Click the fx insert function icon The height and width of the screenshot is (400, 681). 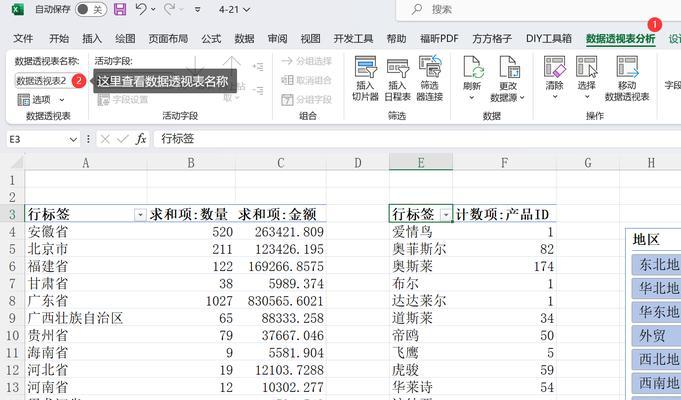pyautogui.click(x=141, y=139)
